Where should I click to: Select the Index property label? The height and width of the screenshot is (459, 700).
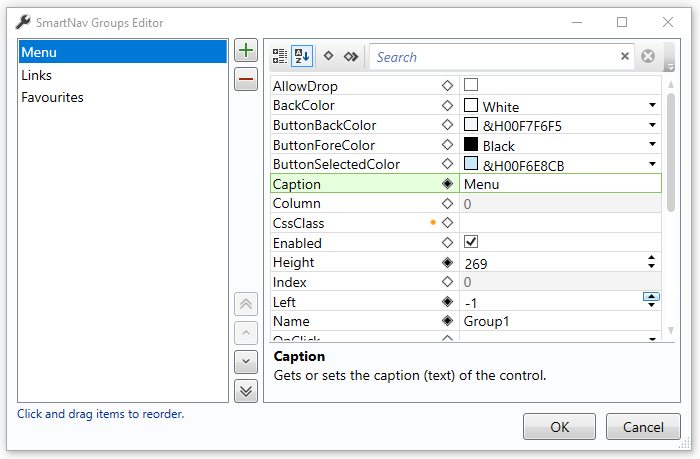coord(290,282)
